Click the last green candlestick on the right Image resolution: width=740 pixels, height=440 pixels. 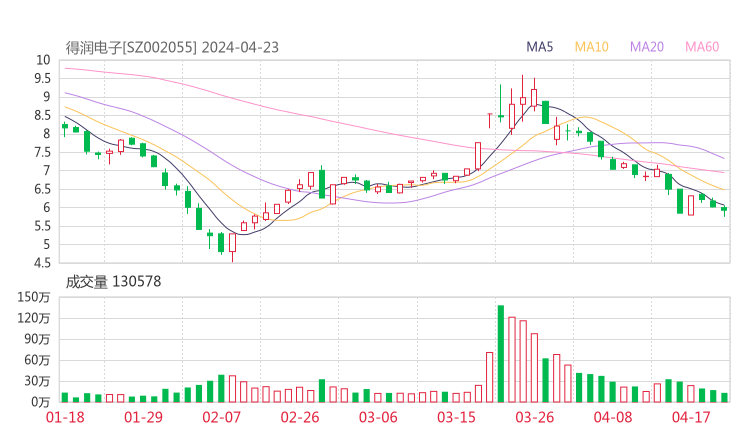(724, 209)
